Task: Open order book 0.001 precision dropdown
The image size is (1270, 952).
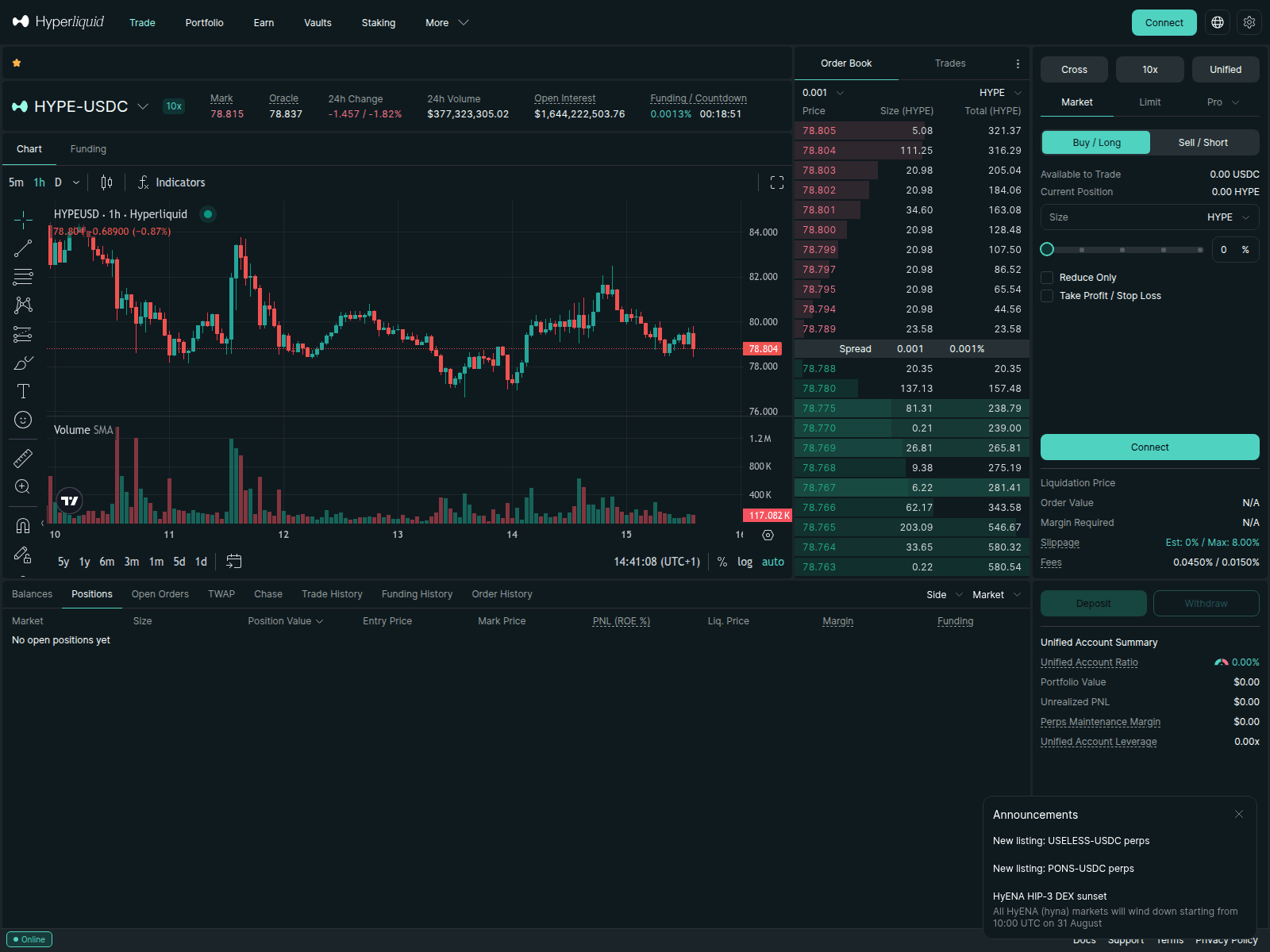Action: pos(823,93)
